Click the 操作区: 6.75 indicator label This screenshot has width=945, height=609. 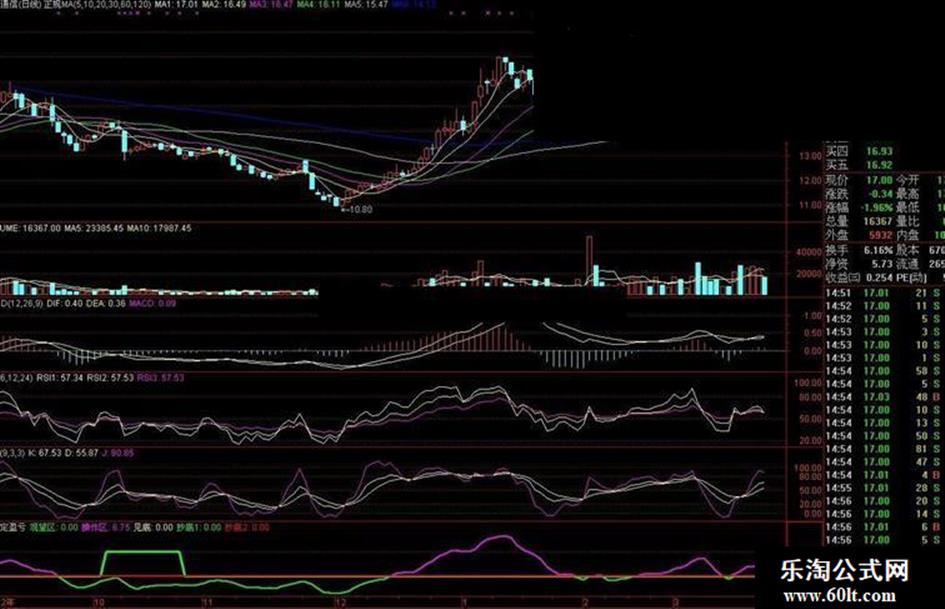tap(105, 528)
